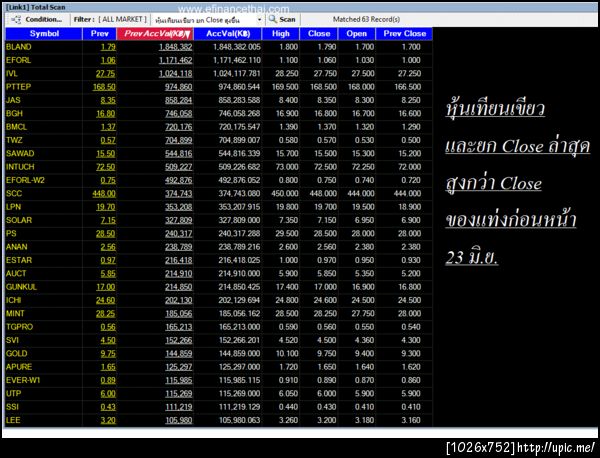Select the EVER-W1 symbol
600x458 pixels.
23,380
